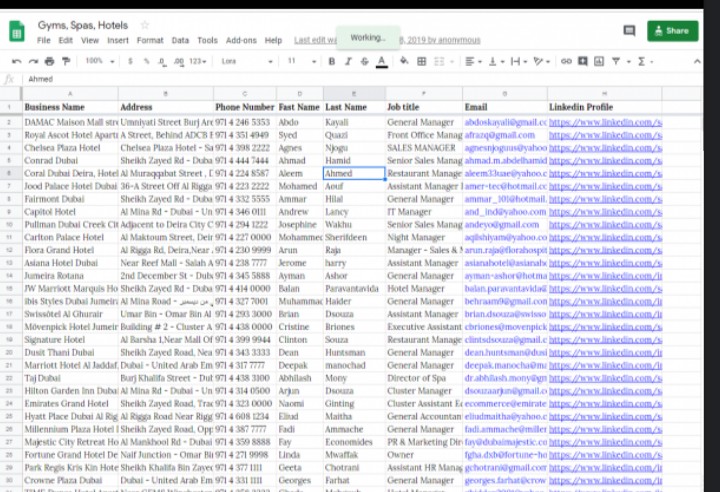
Task: Open the Format menu
Action: point(150,40)
